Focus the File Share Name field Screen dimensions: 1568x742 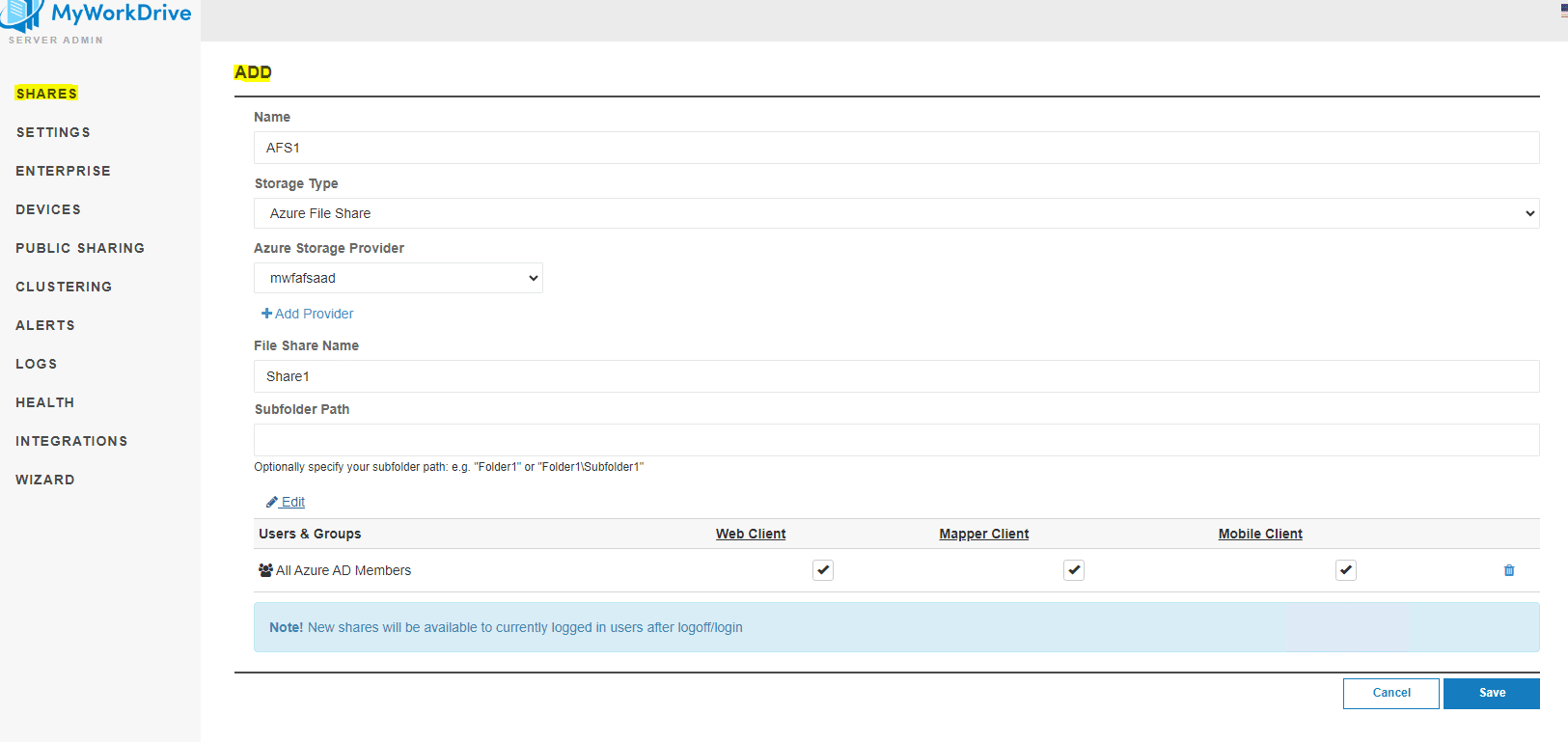pos(895,376)
